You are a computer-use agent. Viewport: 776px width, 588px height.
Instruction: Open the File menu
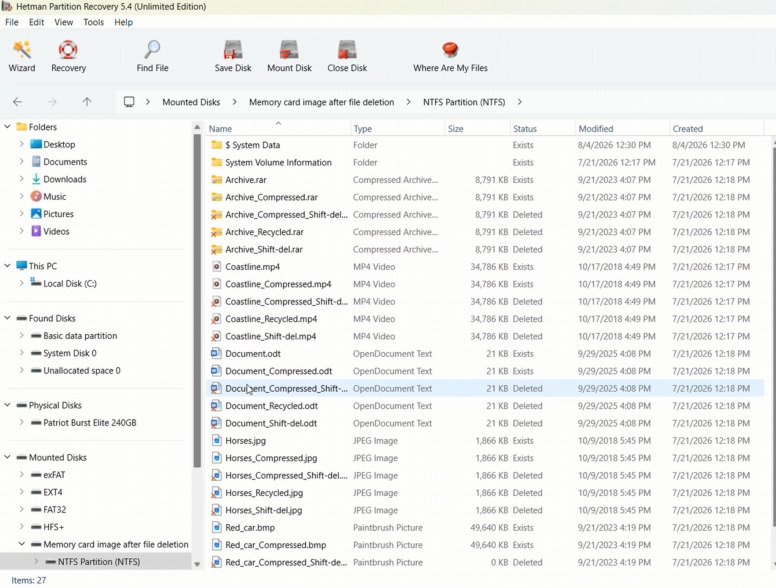tap(12, 22)
